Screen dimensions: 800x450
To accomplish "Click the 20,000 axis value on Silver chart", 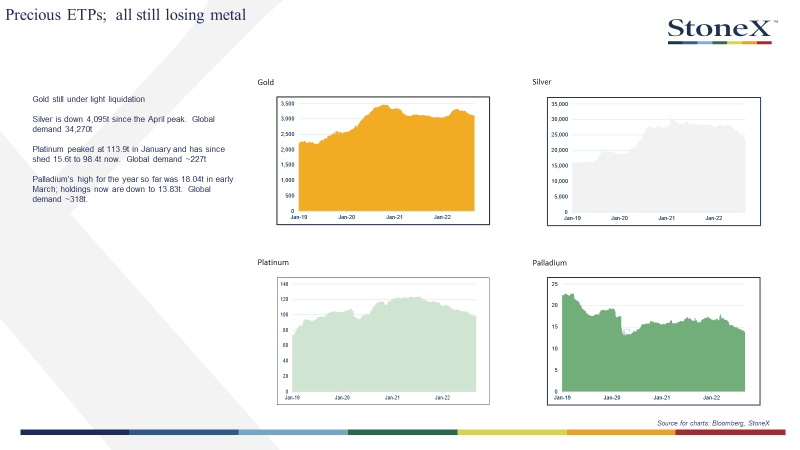I will pyautogui.click(x=560, y=151).
